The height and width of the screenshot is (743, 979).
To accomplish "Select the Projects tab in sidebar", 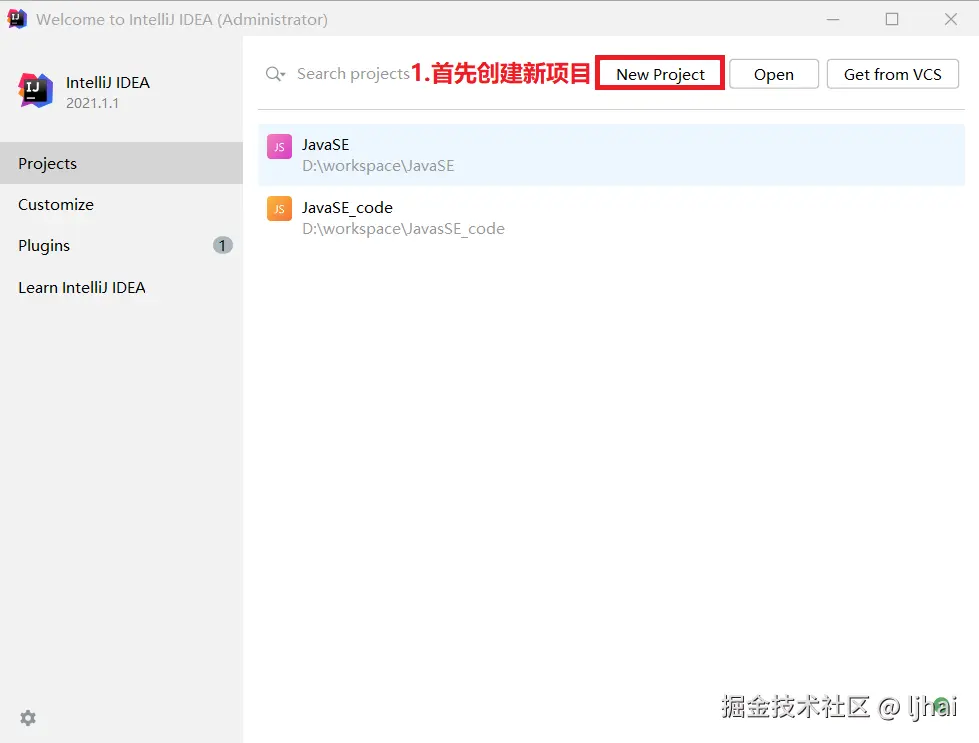I will (121, 163).
